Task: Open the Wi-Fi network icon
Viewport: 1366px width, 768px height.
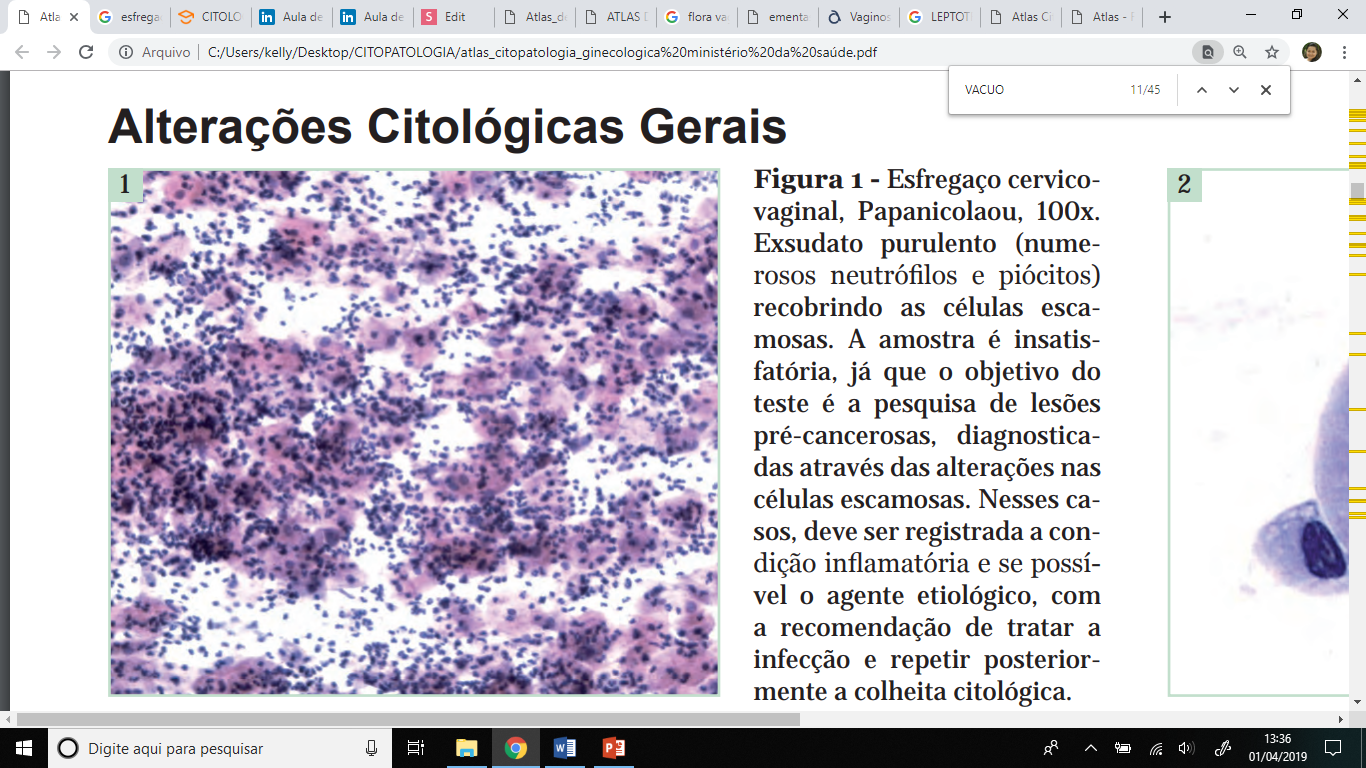Action: [1155, 748]
